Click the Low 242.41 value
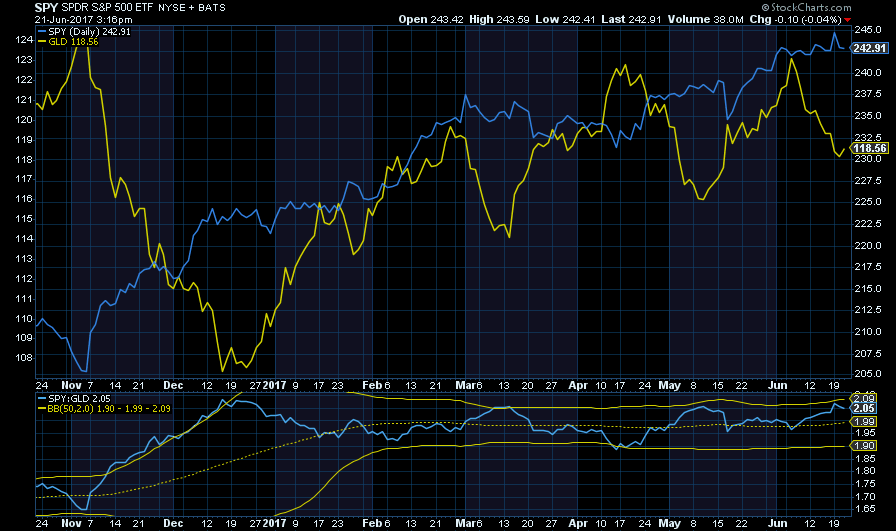Viewport: 896px width, 531px height. point(566,19)
